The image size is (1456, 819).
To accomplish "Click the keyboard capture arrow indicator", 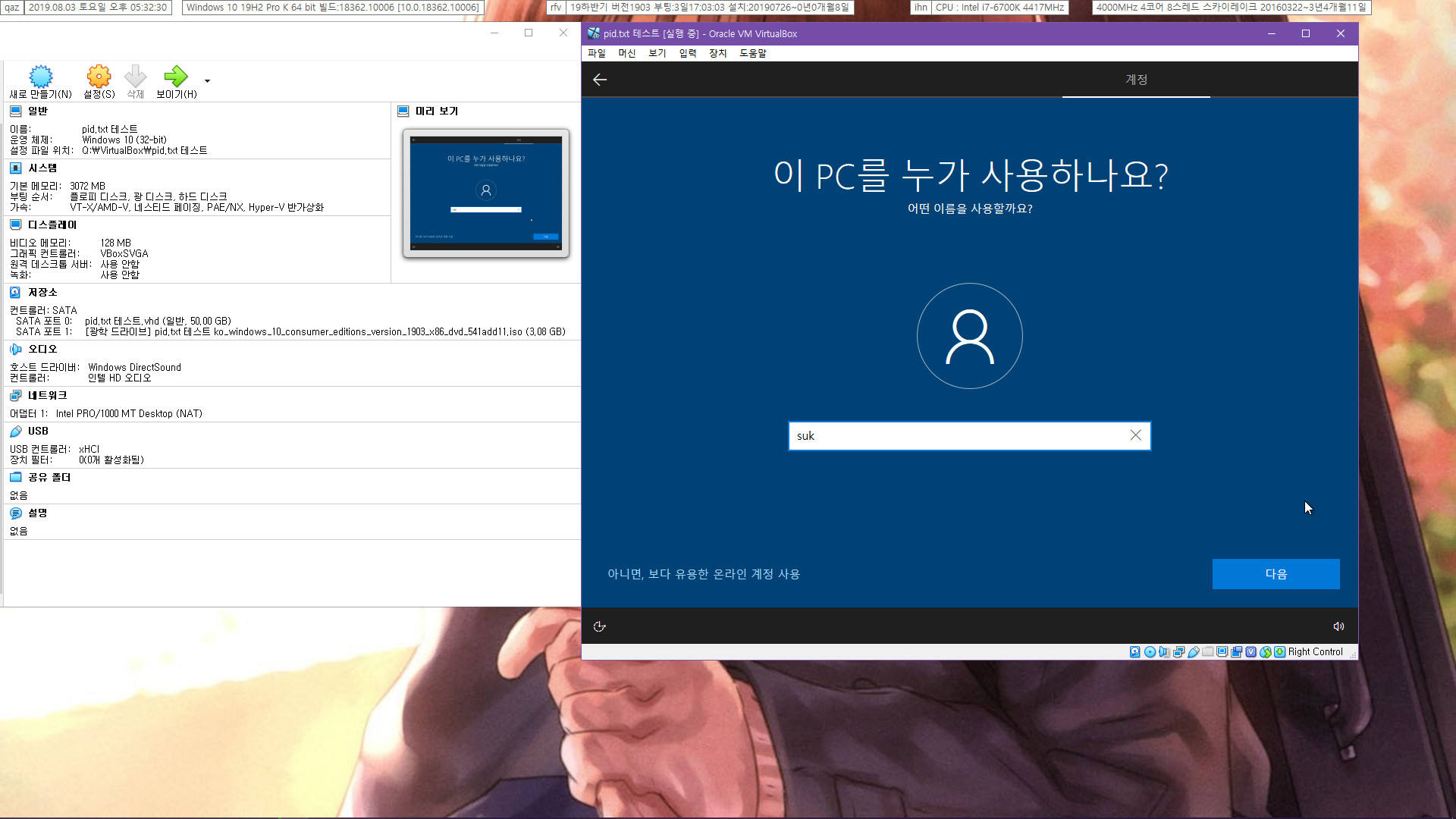I will click(1280, 651).
